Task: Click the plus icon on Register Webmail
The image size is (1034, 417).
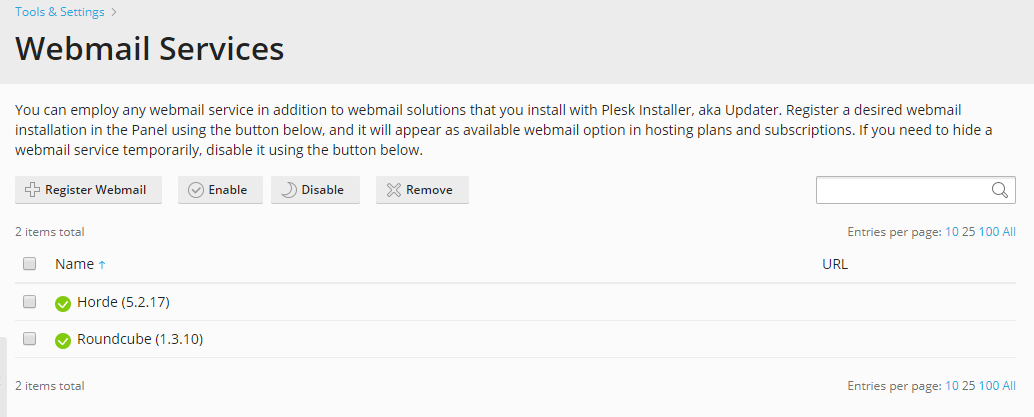Action: (32, 190)
